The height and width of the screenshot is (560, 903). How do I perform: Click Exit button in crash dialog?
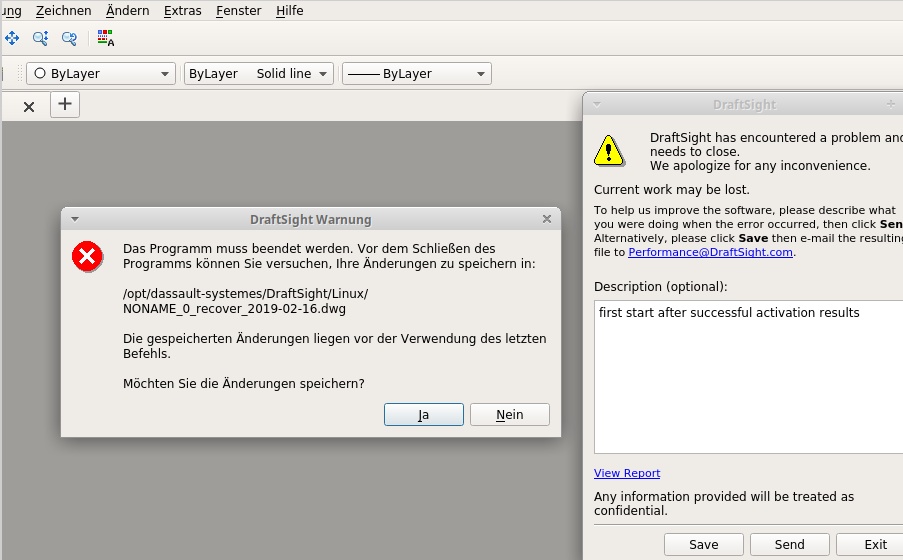pyautogui.click(x=872, y=544)
